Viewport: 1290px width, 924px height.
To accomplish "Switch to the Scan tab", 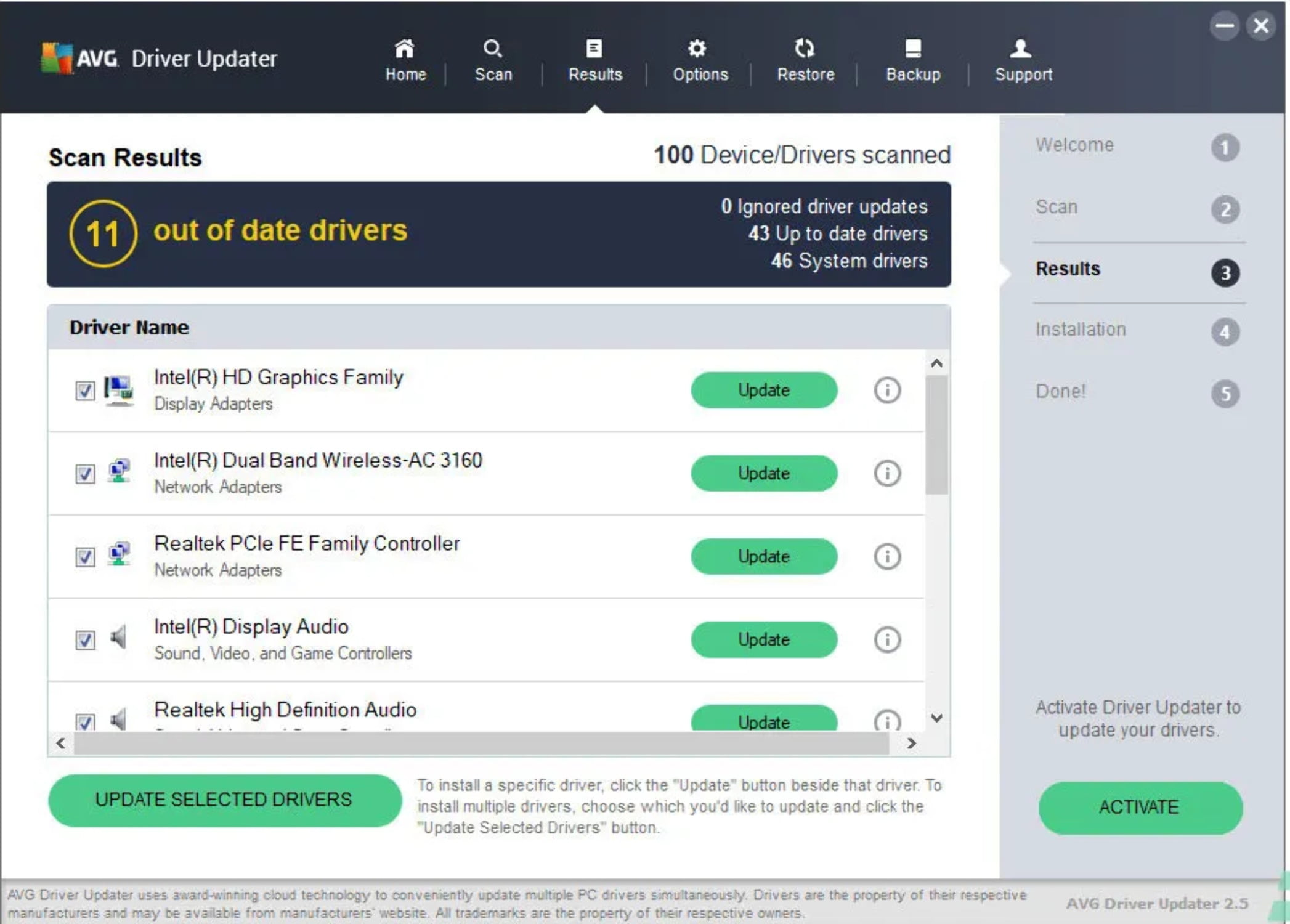I will 493,60.
